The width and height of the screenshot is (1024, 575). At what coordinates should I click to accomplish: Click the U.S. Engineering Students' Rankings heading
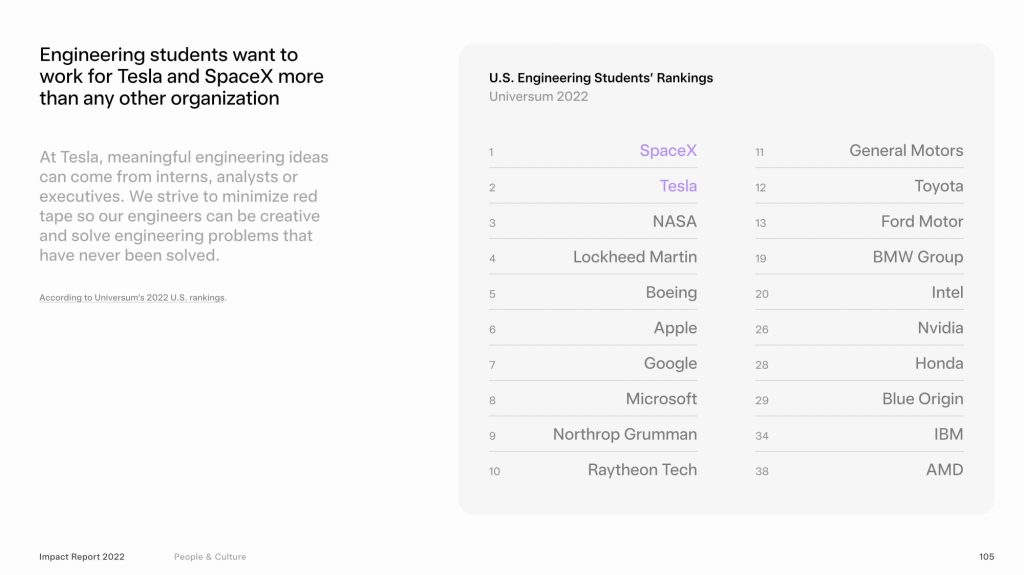601,78
